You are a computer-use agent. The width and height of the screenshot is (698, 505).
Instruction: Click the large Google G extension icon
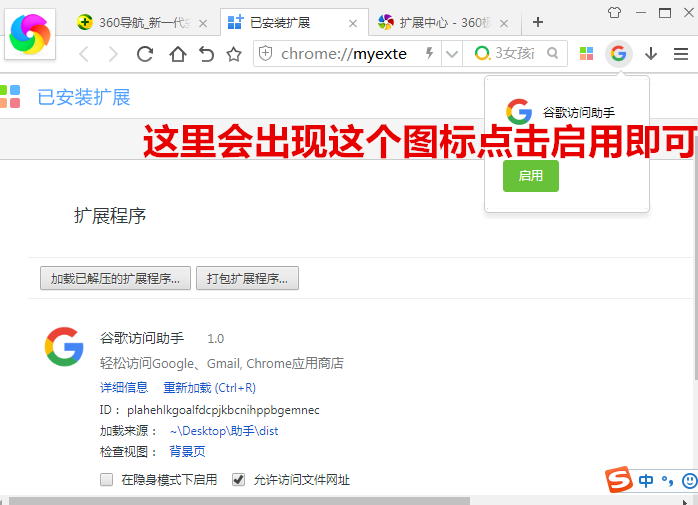pyautogui.click(x=64, y=347)
